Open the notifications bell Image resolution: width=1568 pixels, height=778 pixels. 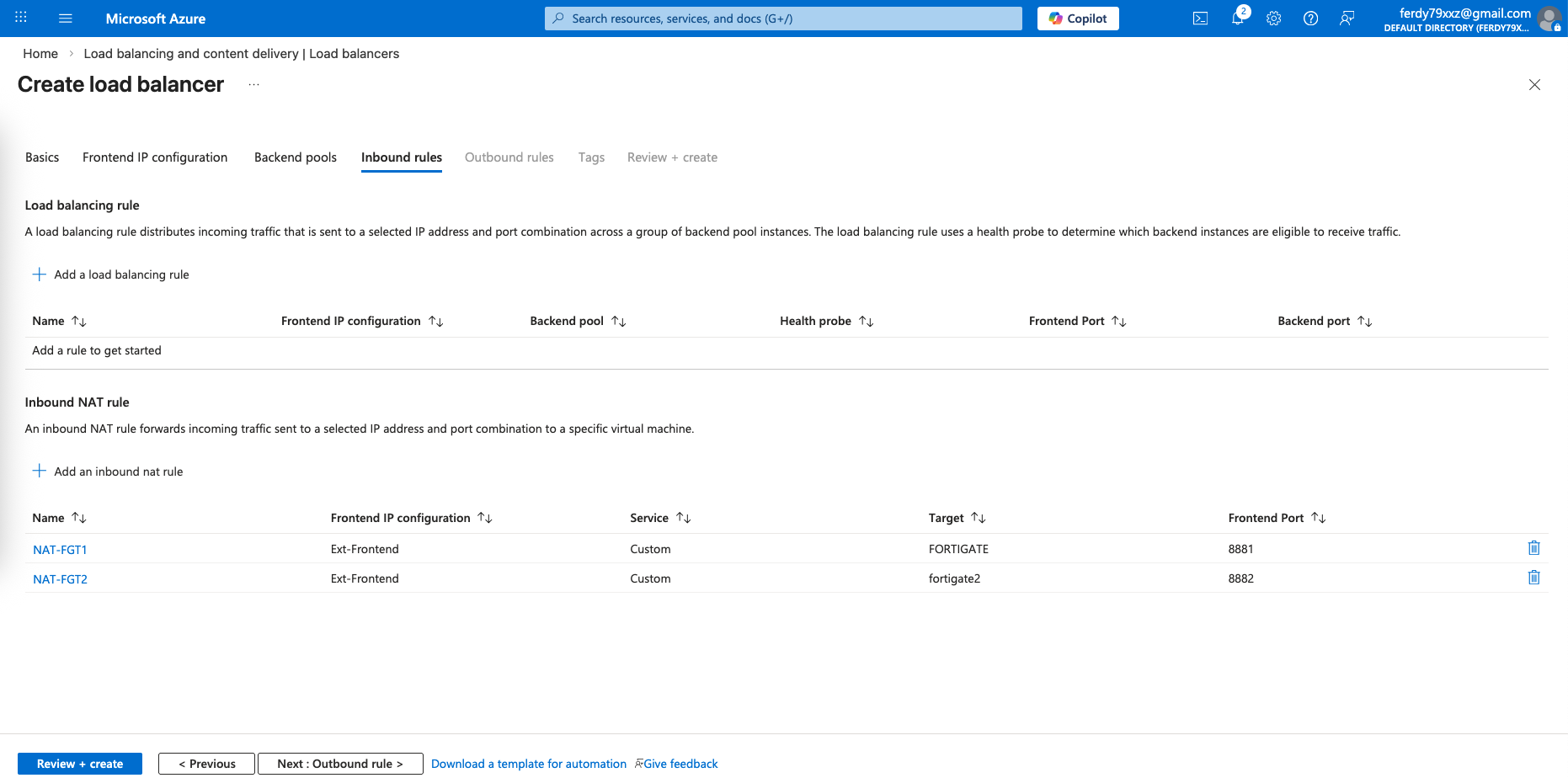pyautogui.click(x=1237, y=19)
